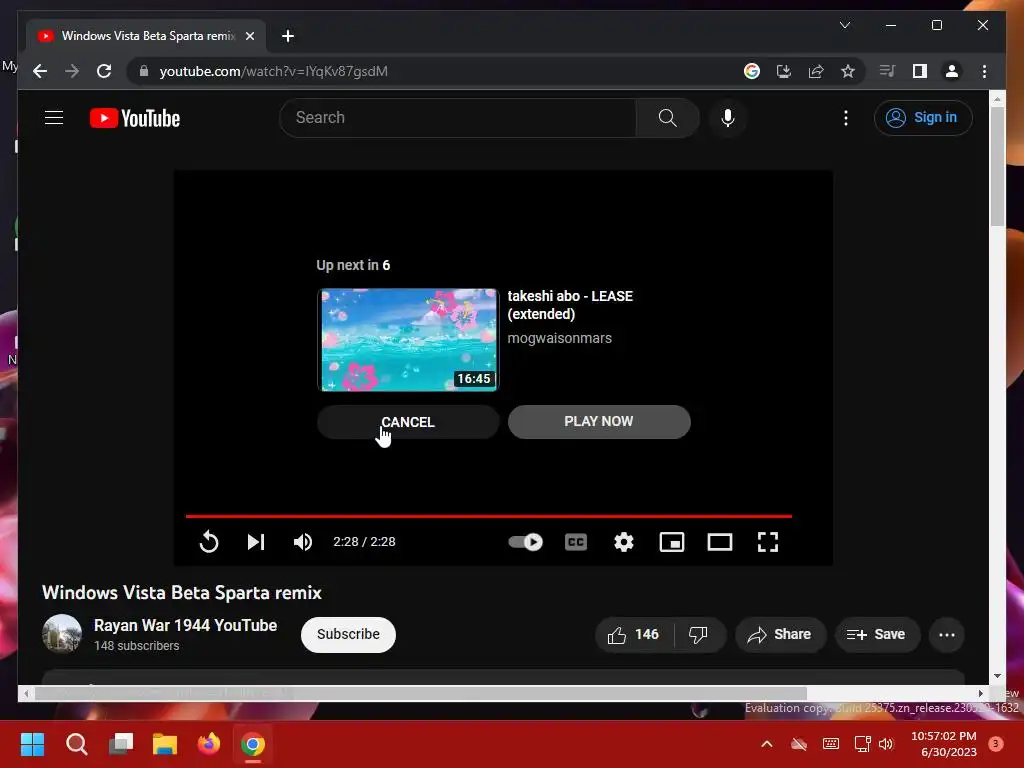Go to YouTube home via logo
This screenshot has width=1024, height=768.
[x=135, y=118]
